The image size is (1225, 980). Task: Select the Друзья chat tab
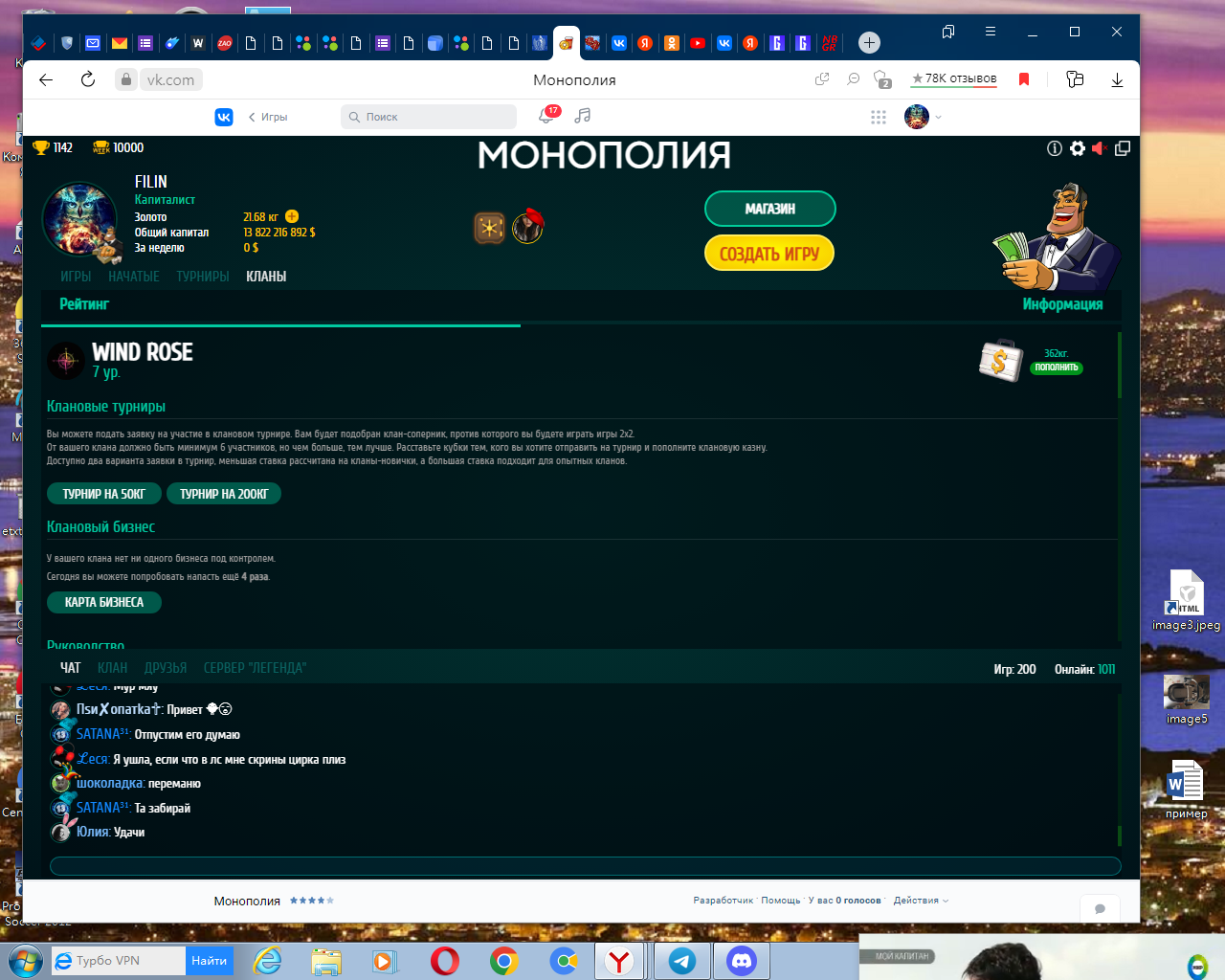pyautogui.click(x=166, y=668)
